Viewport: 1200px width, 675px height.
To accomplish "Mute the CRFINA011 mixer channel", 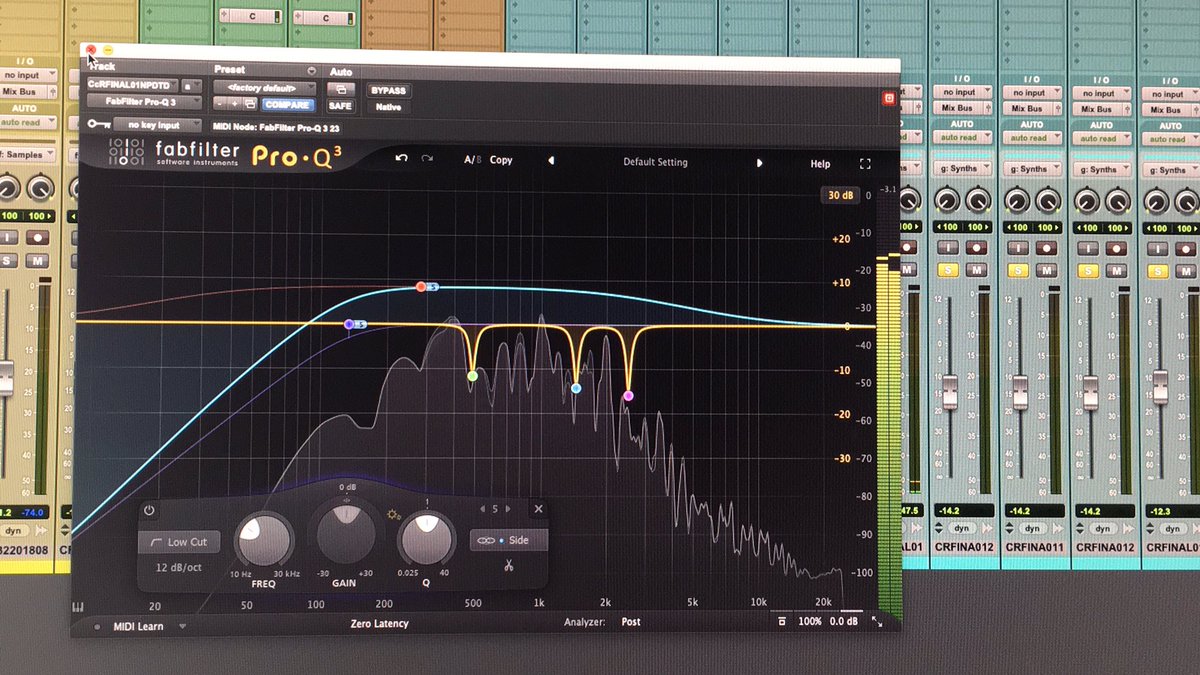I will click(1045, 270).
